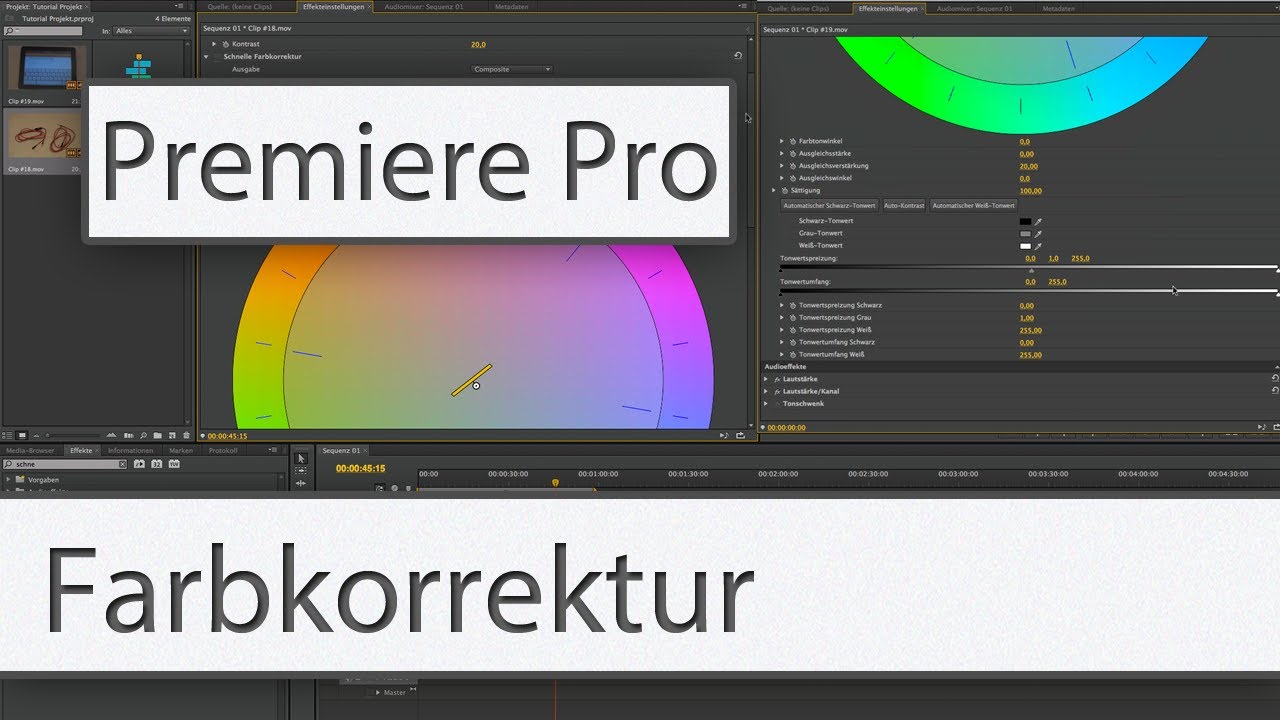
Task: Switch to the Media-Browser tab
Action: pyautogui.click(x=30, y=451)
